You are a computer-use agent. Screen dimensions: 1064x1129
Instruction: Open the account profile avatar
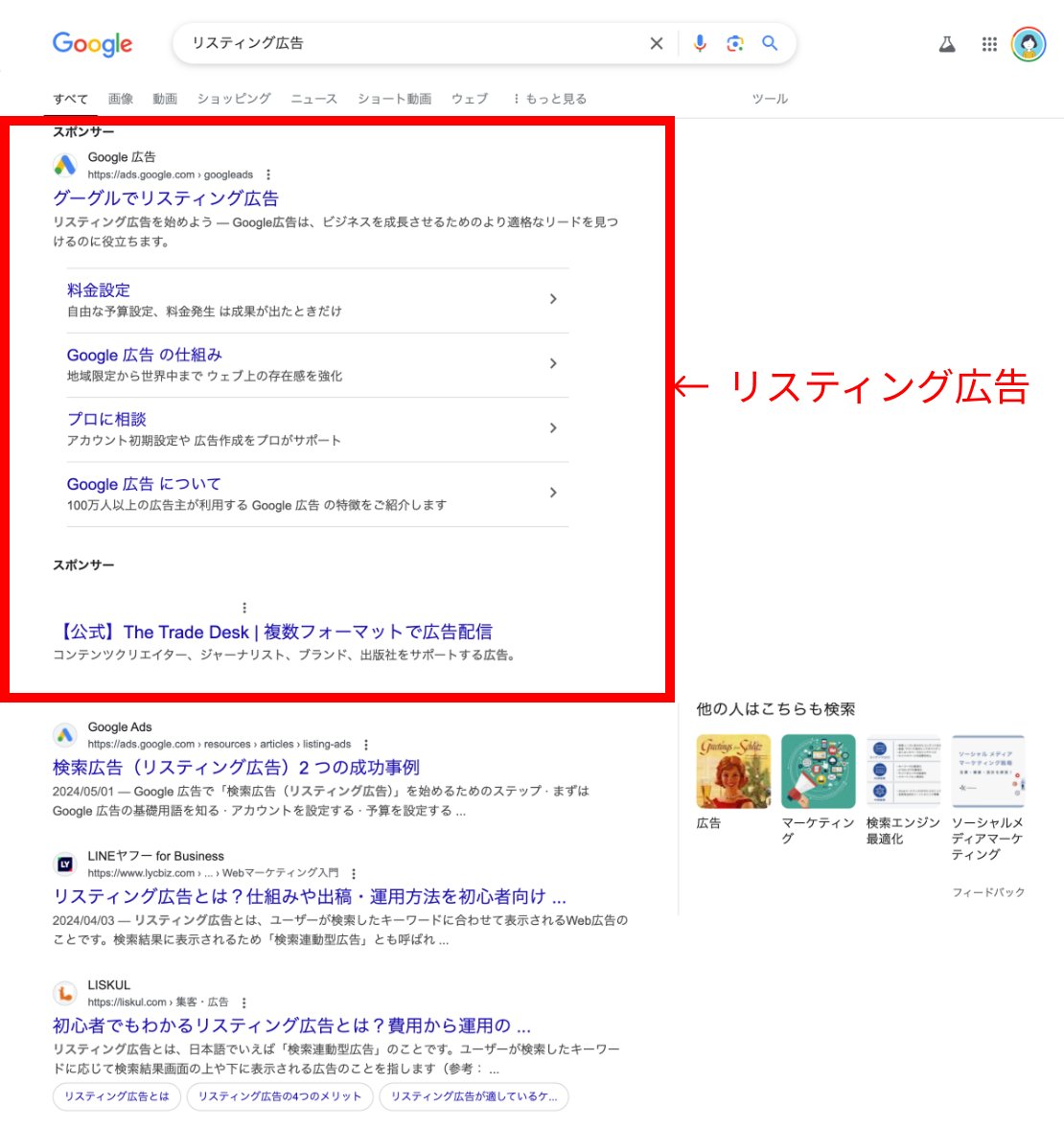coord(1028,45)
